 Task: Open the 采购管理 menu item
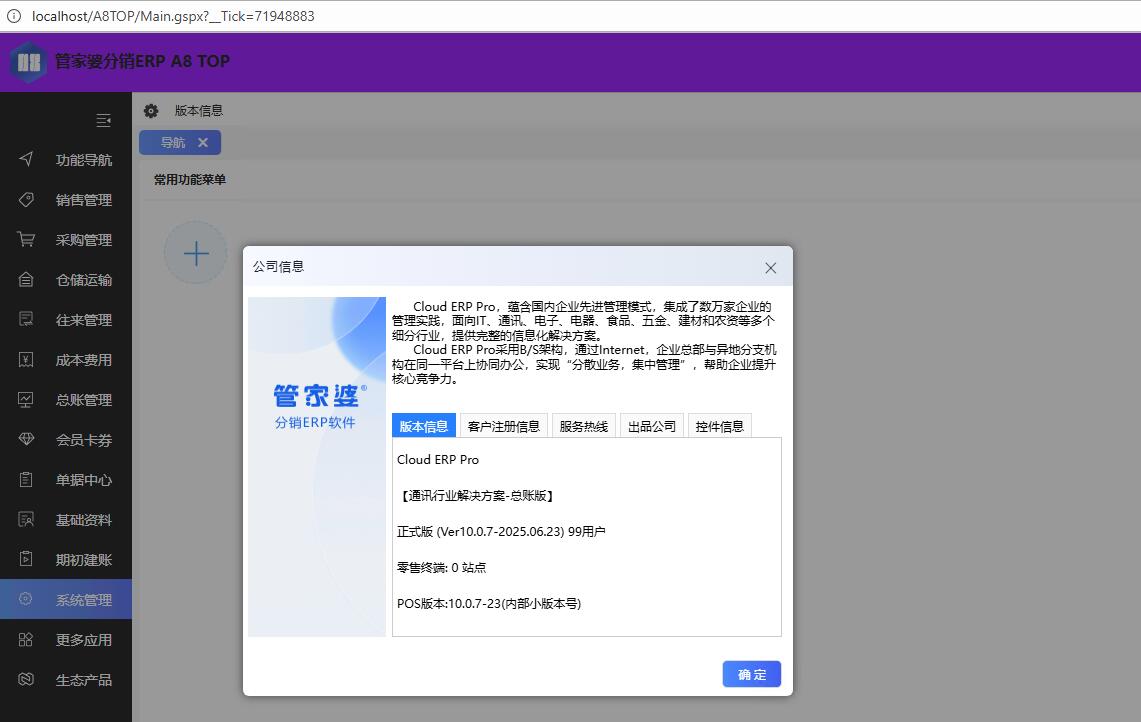66,239
